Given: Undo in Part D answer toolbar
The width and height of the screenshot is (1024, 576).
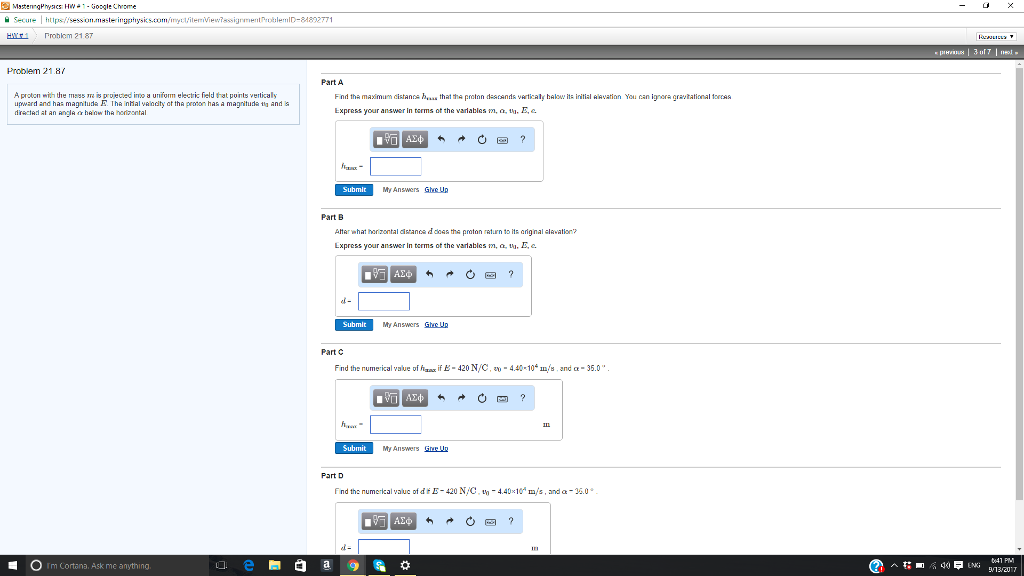Looking at the screenshot, I should (x=430, y=521).
